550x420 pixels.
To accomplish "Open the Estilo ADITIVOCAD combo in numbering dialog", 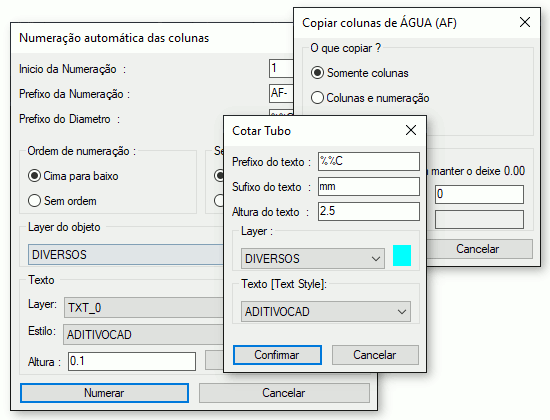I will (x=143, y=335).
